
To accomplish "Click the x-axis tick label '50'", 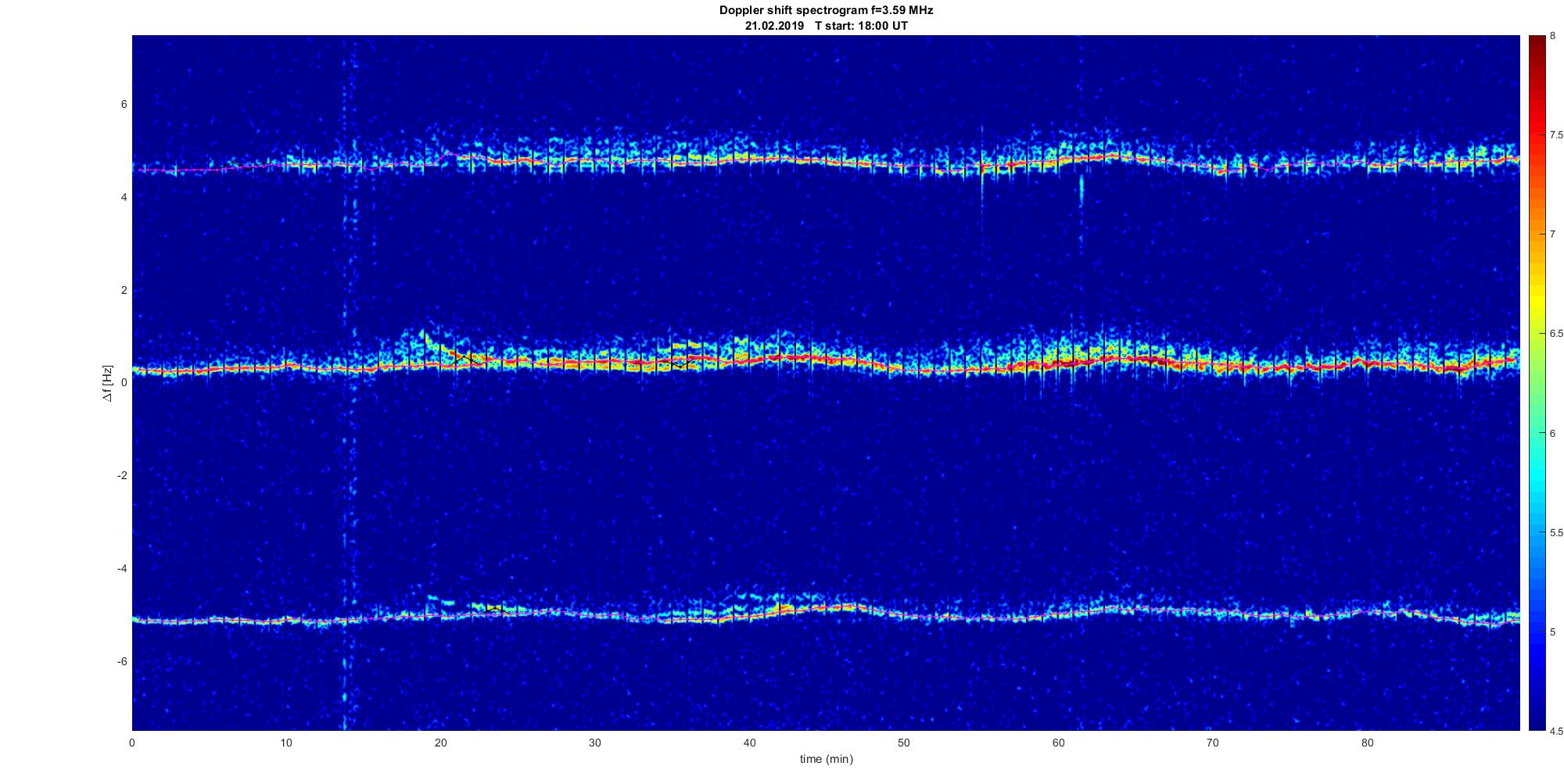I will point(904,743).
